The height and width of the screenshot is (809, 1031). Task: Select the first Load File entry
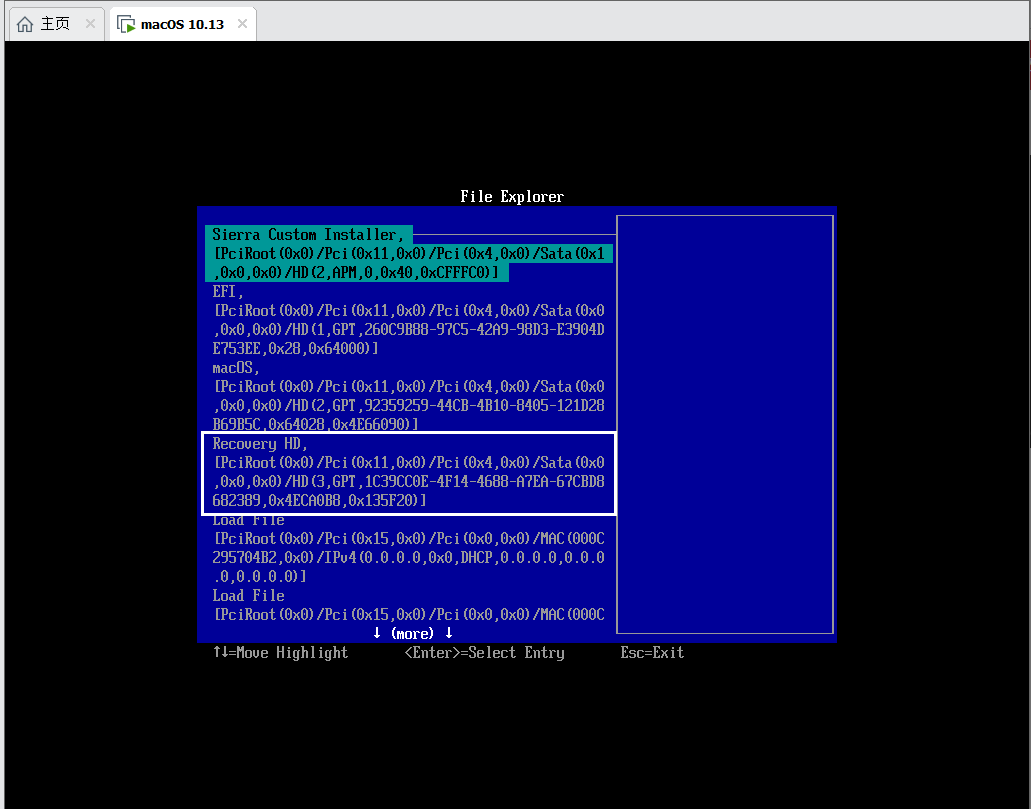(408, 548)
